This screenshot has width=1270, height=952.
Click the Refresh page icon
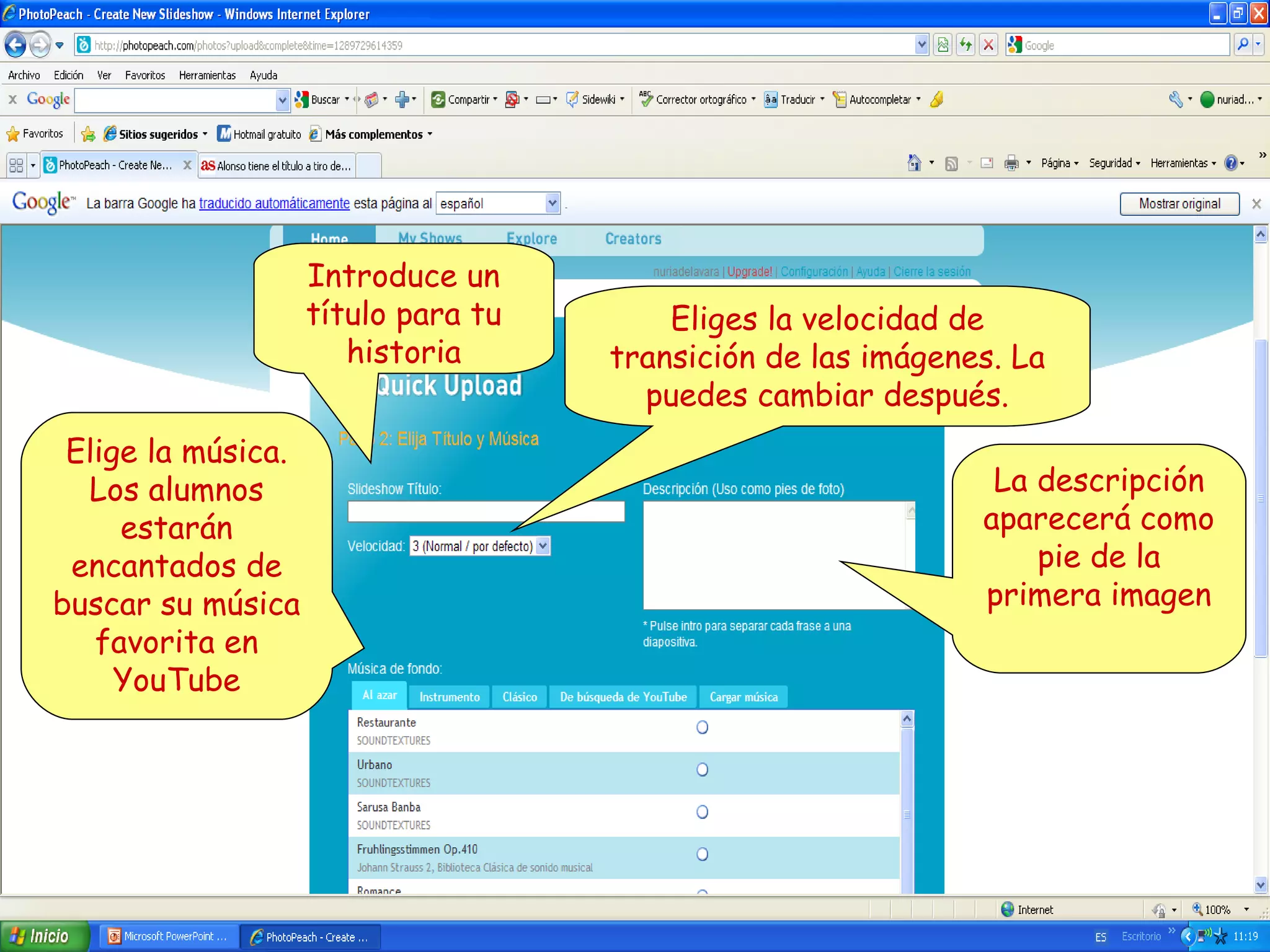pos(966,45)
